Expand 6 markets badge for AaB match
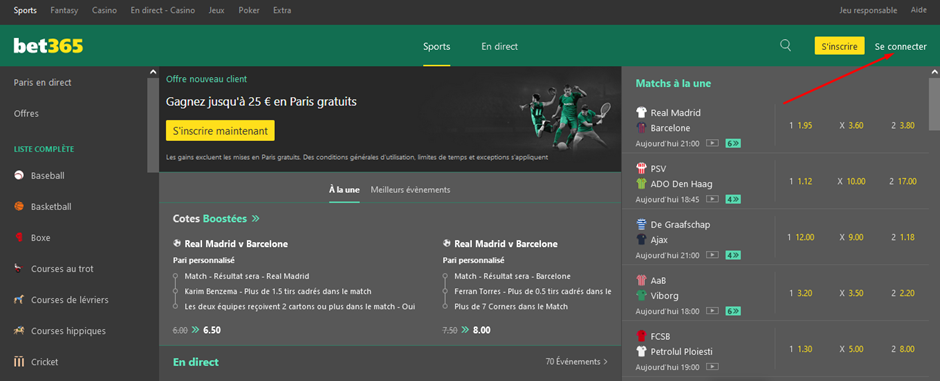Image resolution: width=940 pixels, height=381 pixels. click(x=733, y=311)
